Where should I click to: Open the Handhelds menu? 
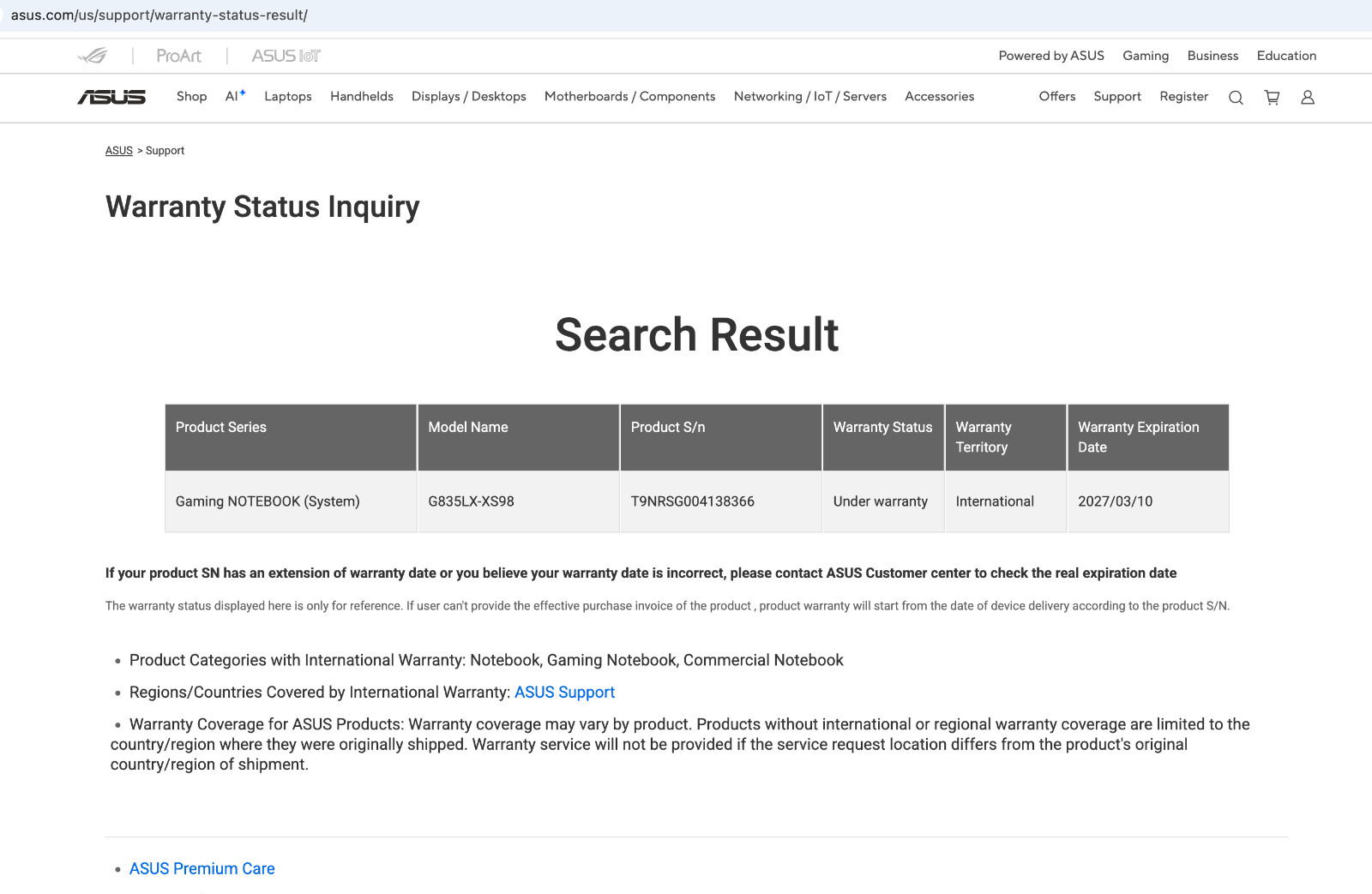362,97
